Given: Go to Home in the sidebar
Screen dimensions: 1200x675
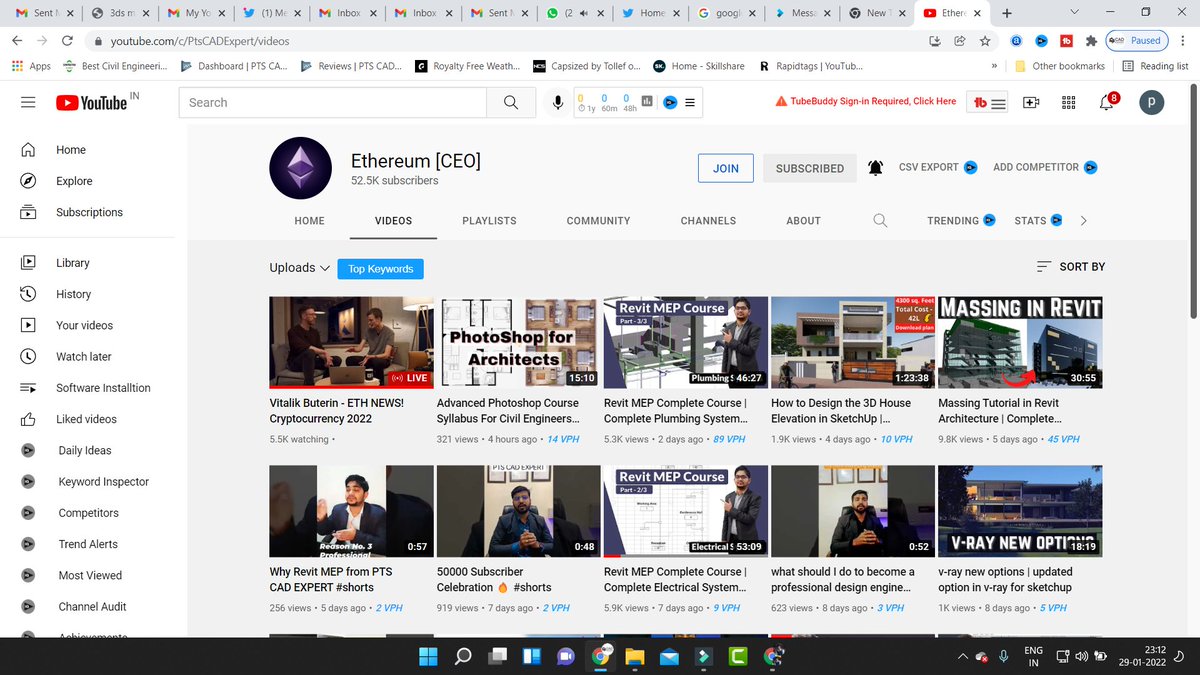Looking at the screenshot, I should click(x=70, y=150).
